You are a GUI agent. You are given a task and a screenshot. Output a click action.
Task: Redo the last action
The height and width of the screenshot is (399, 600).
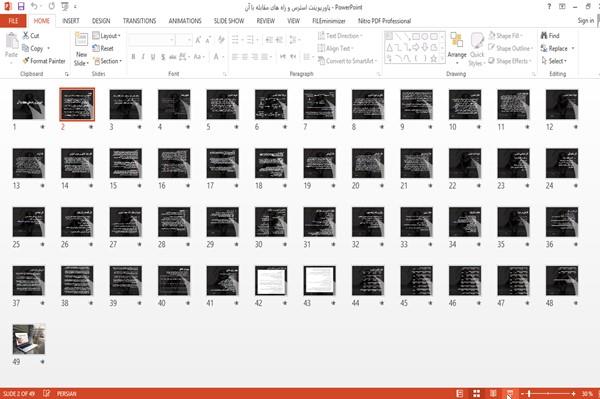52,6
